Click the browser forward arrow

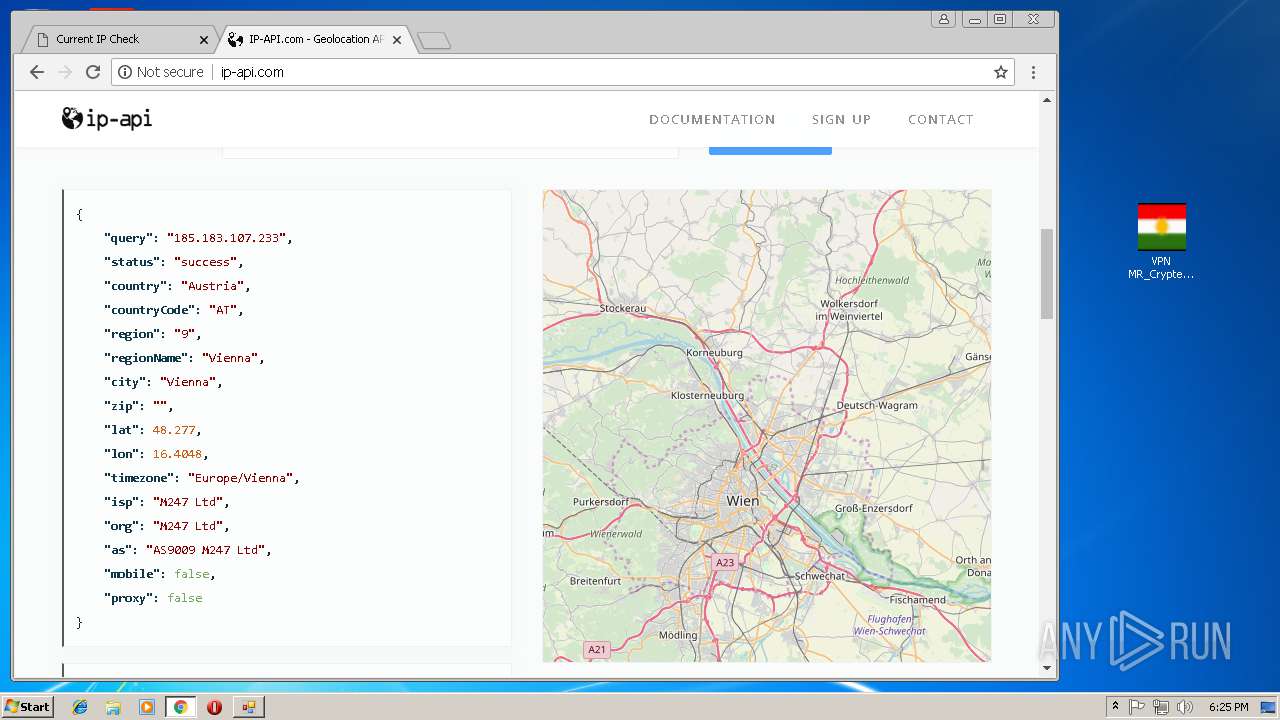[65, 72]
